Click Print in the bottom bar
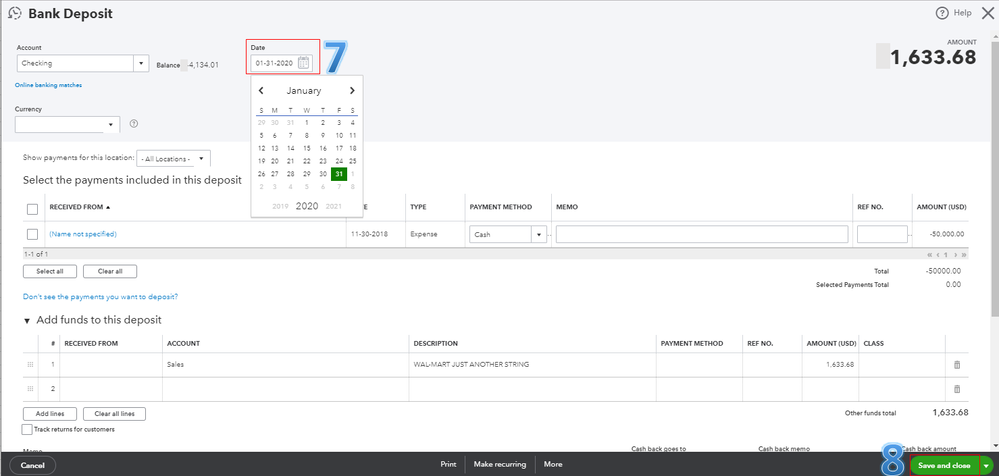The width and height of the screenshot is (999, 476). tap(449, 465)
